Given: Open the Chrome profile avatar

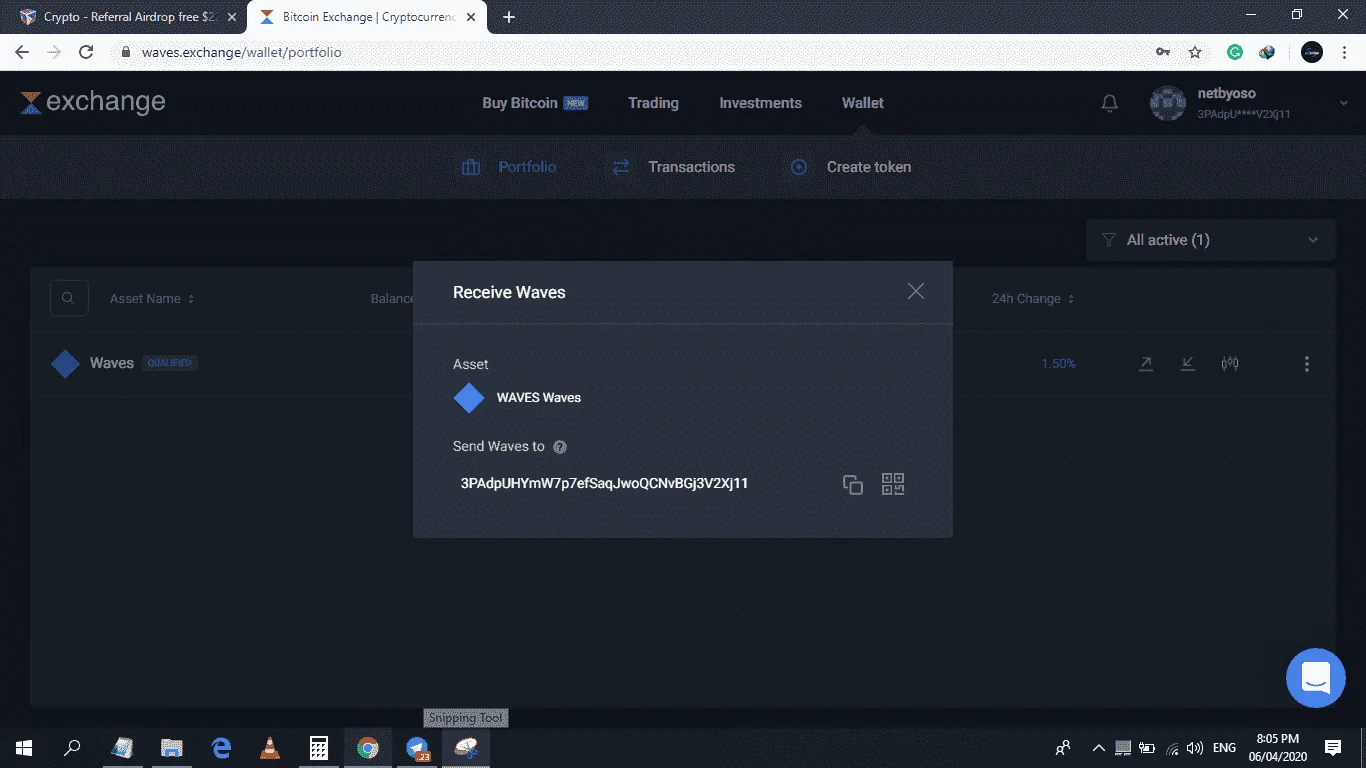Looking at the screenshot, I should 1312,52.
